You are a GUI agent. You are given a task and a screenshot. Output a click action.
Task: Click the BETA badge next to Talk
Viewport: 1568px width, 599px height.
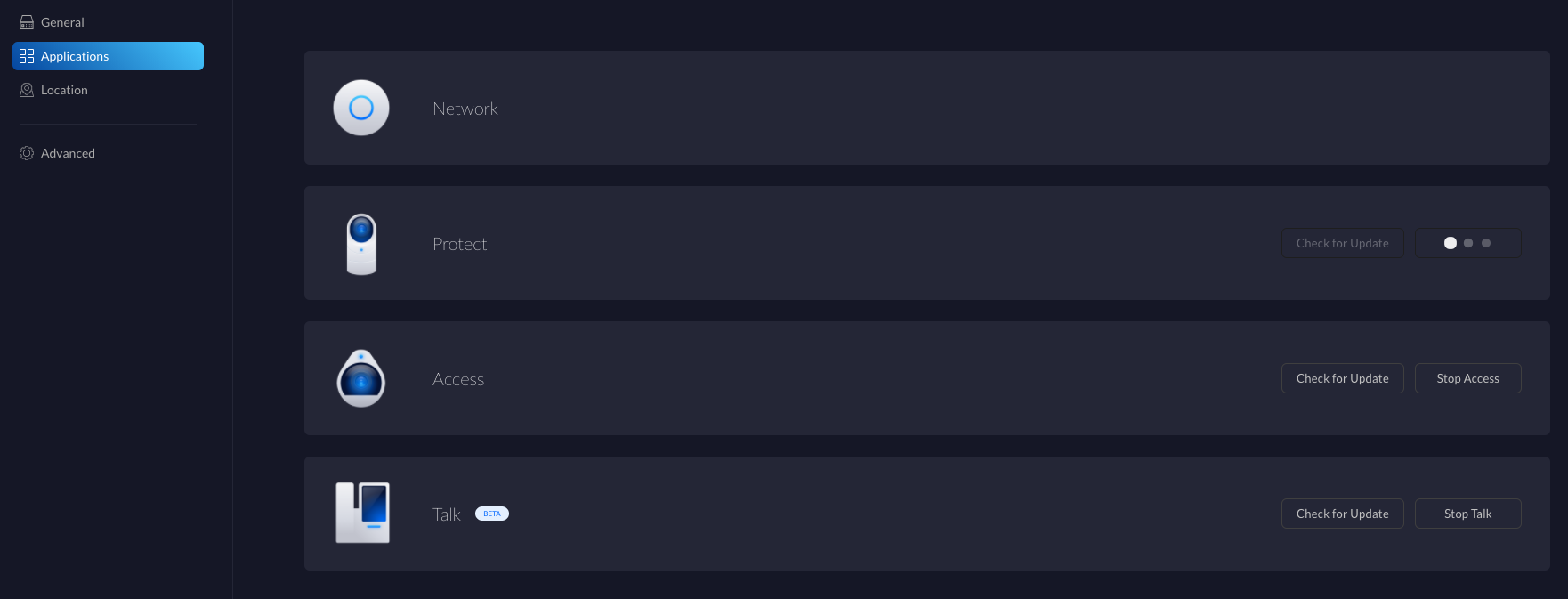tap(492, 514)
